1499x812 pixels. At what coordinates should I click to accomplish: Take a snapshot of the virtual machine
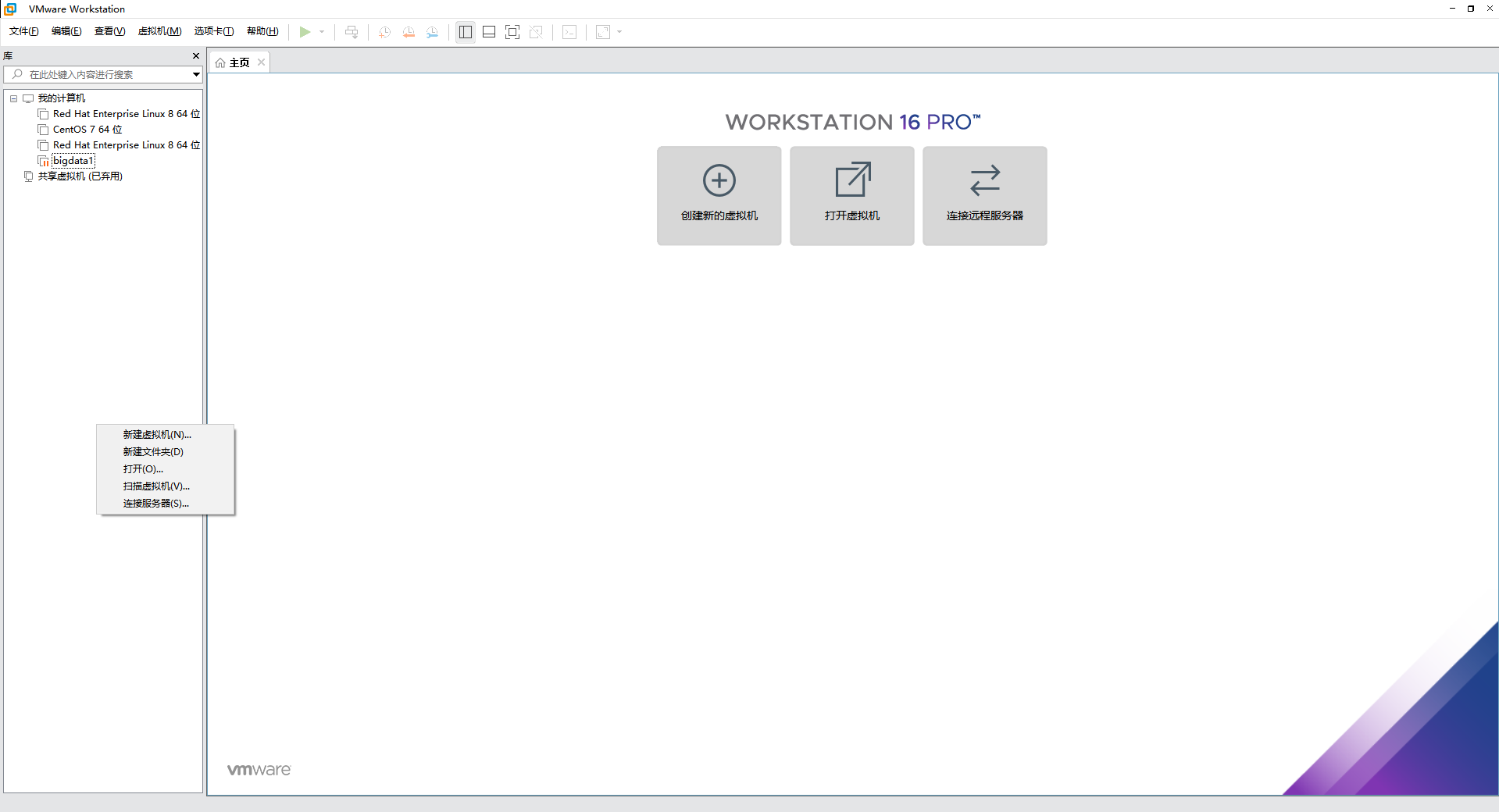pyautogui.click(x=384, y=32)
